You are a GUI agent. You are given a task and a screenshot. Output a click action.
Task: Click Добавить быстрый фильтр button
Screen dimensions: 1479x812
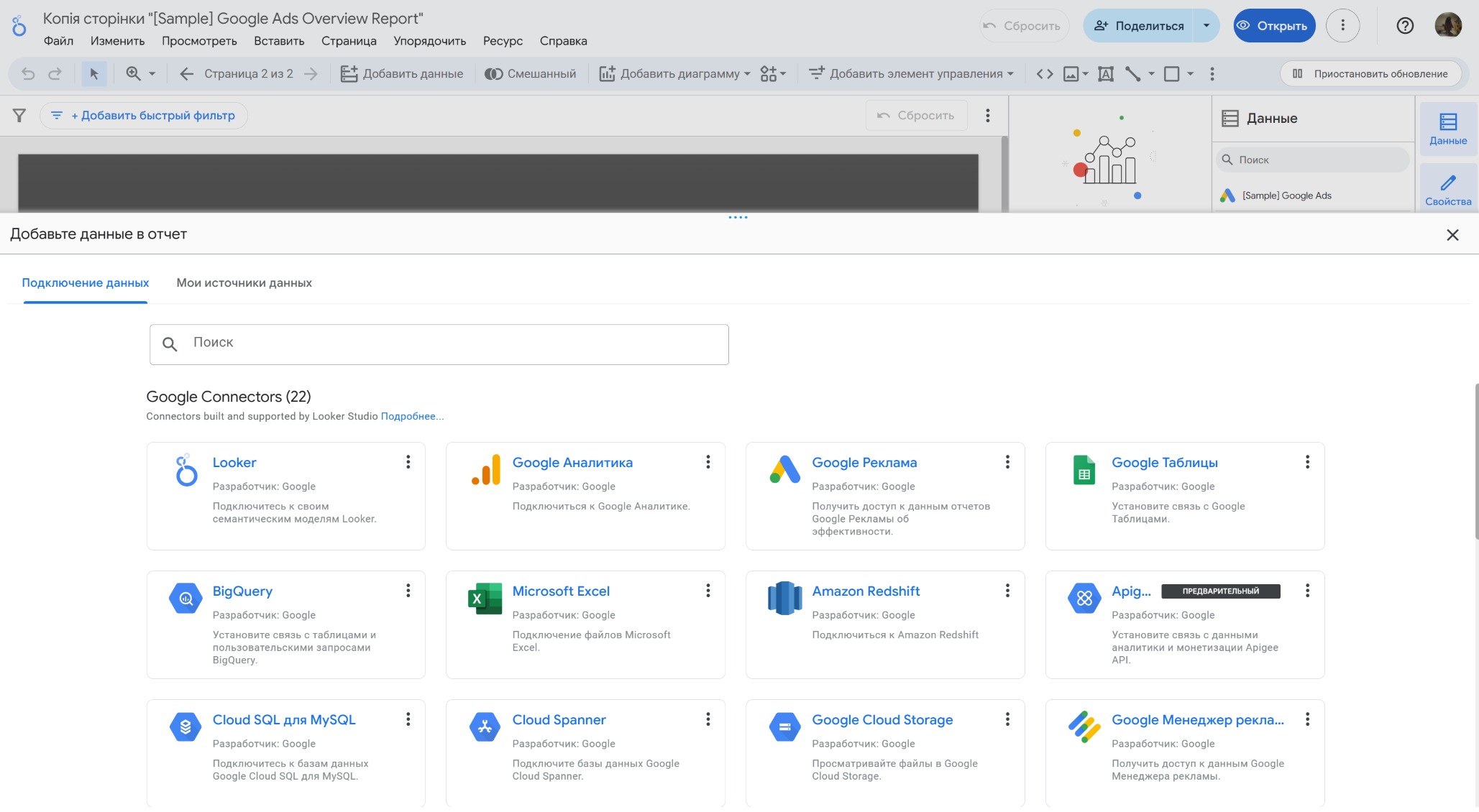[x=144, y=115]
